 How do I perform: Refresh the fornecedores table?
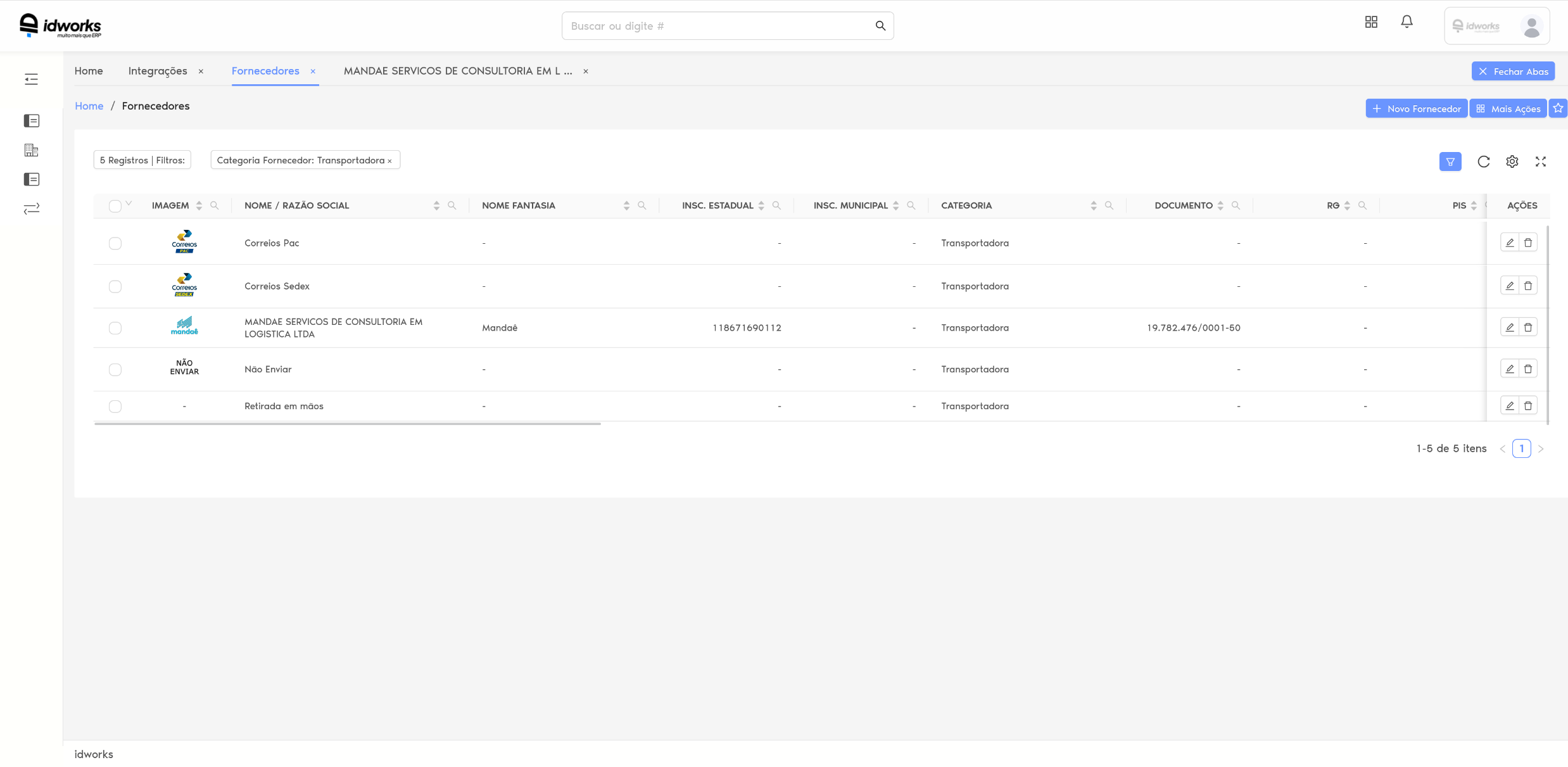tap(1483, 162)
